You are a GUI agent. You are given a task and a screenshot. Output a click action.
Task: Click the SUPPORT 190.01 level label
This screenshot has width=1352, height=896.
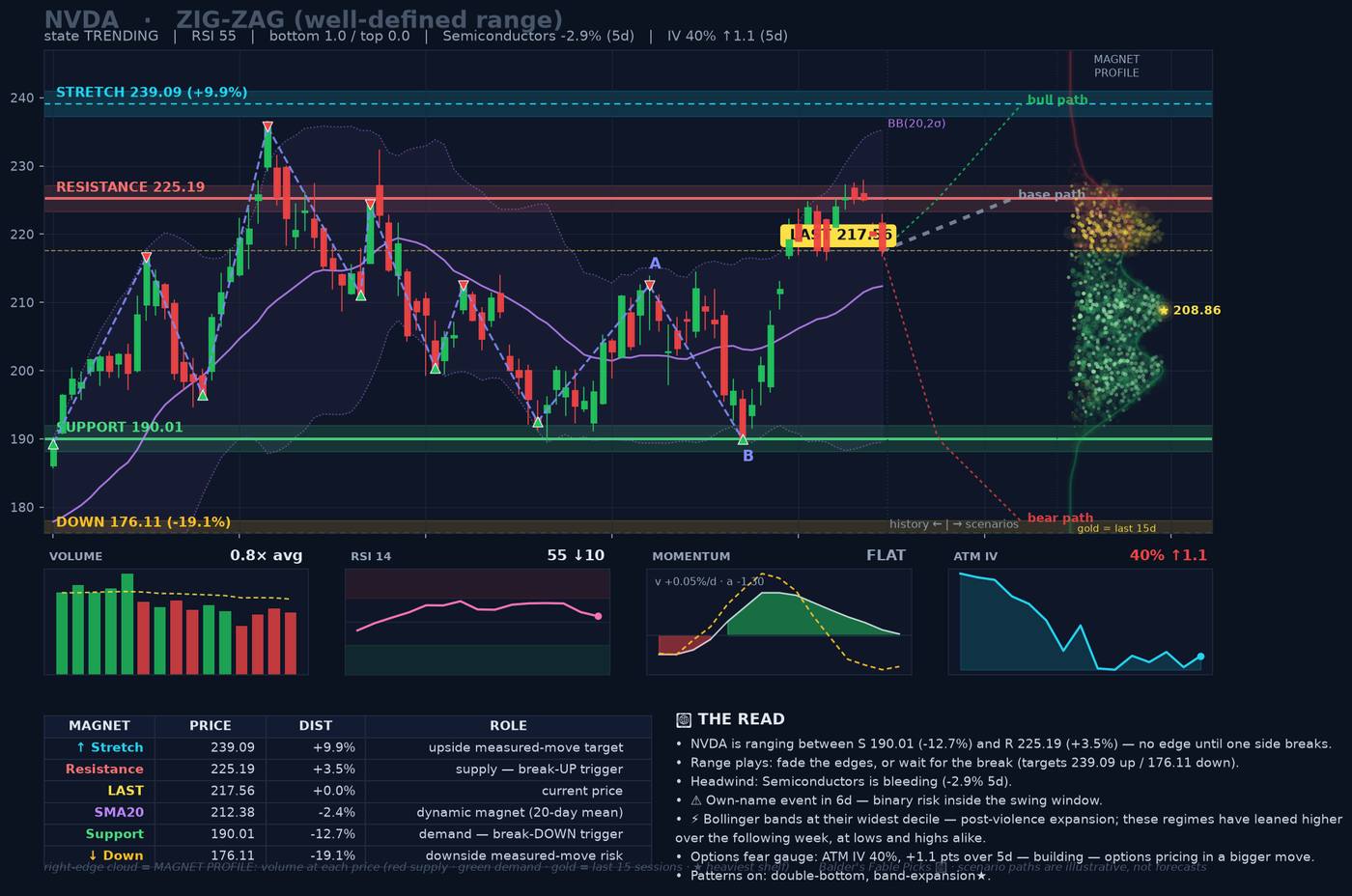point(120,427)
